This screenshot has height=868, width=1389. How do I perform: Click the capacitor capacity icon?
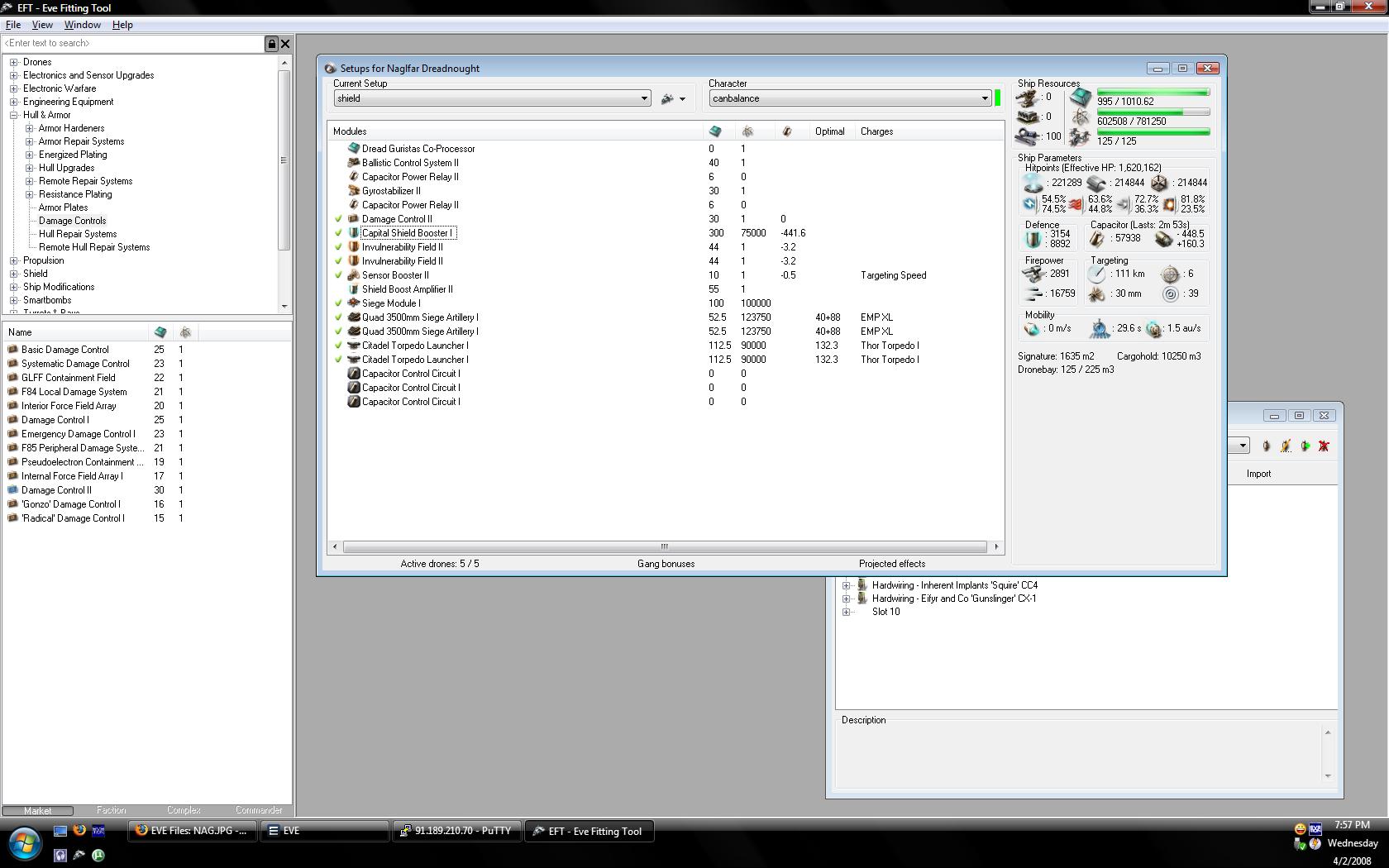pos(1097,239)
